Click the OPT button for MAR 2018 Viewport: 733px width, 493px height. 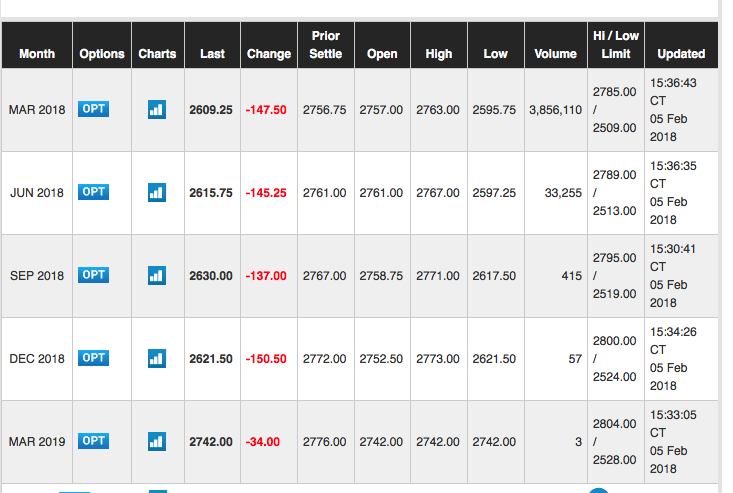(93, 109)
